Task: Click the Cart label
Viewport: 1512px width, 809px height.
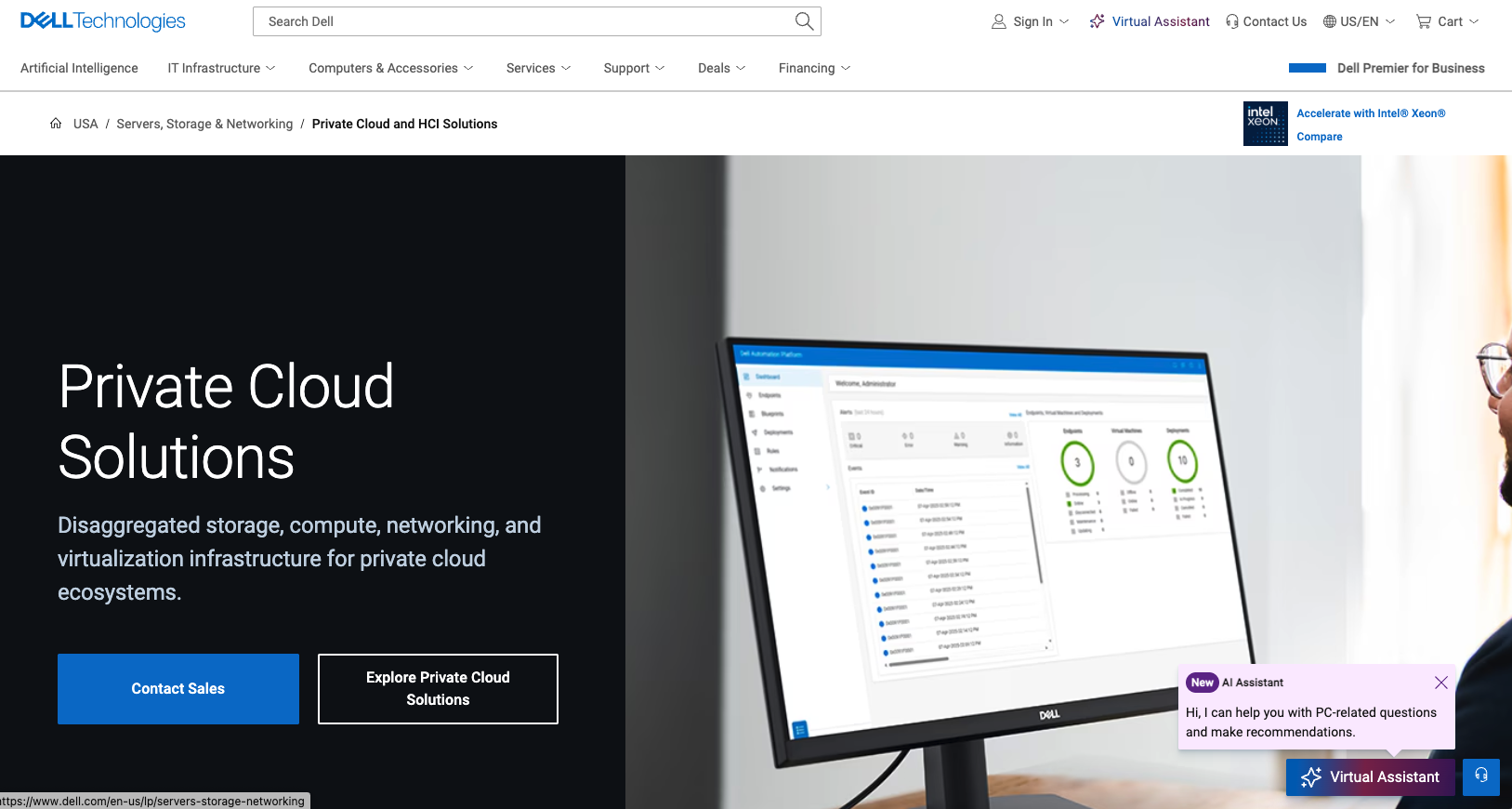Action: 1450,21
